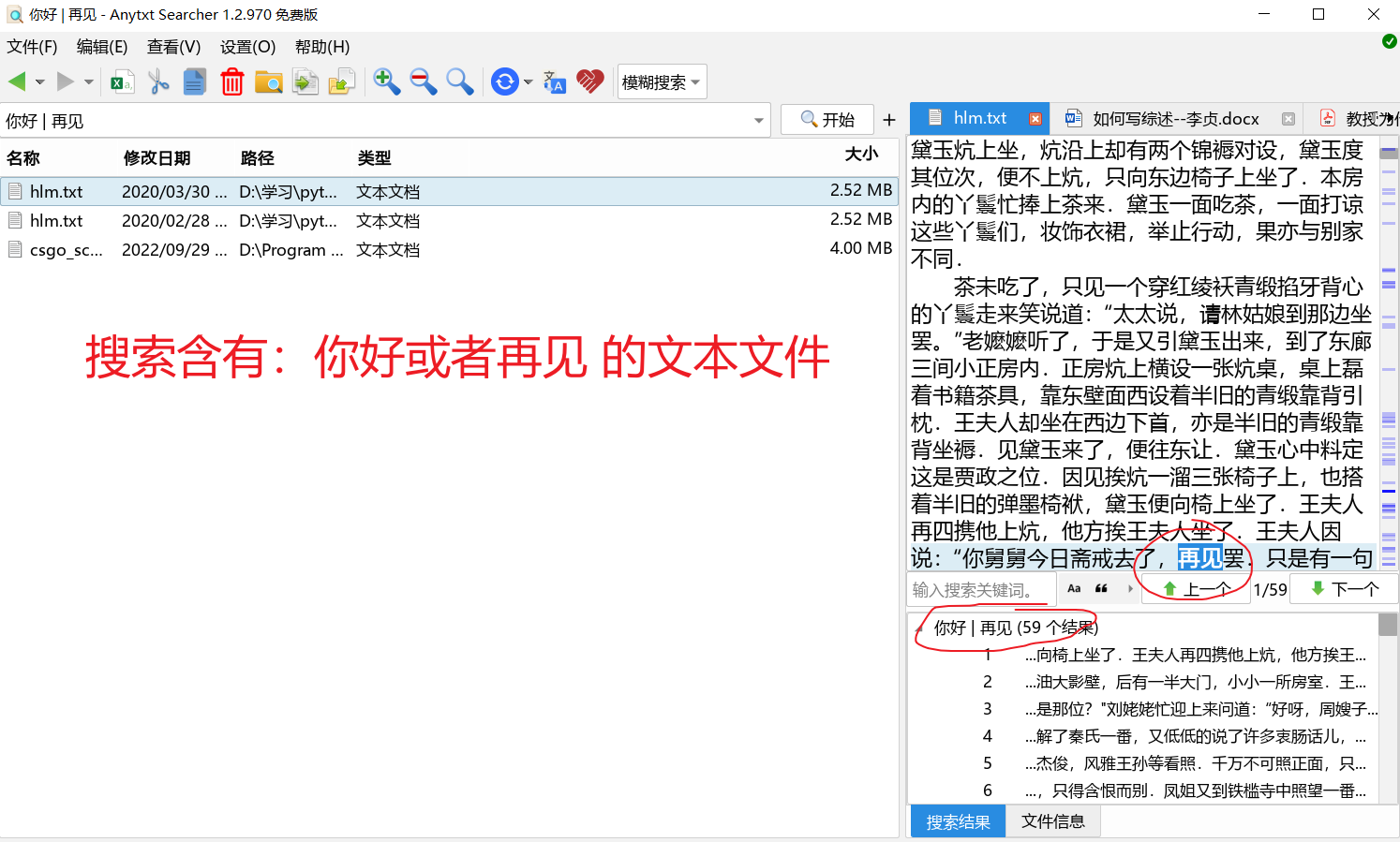Click the gray Forward arrow icon
Viewport: 1400px width, 842px height.
click(x=65, y=82)
